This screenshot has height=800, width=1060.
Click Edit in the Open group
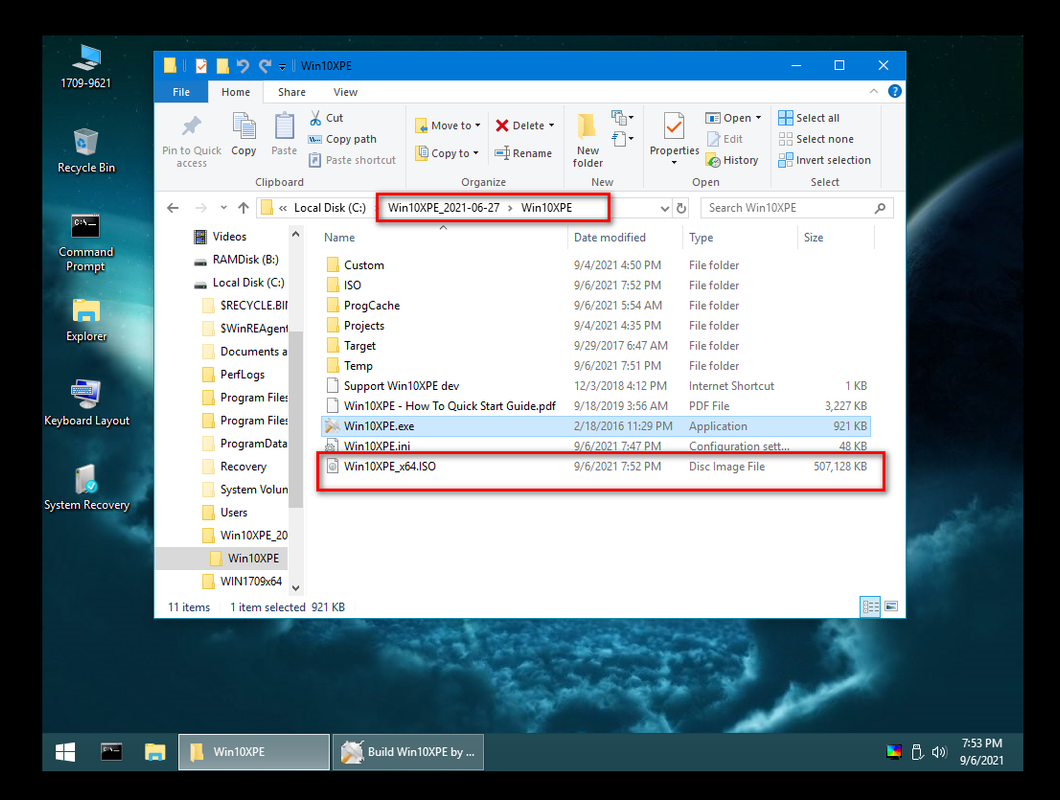[x=724, y=139]
